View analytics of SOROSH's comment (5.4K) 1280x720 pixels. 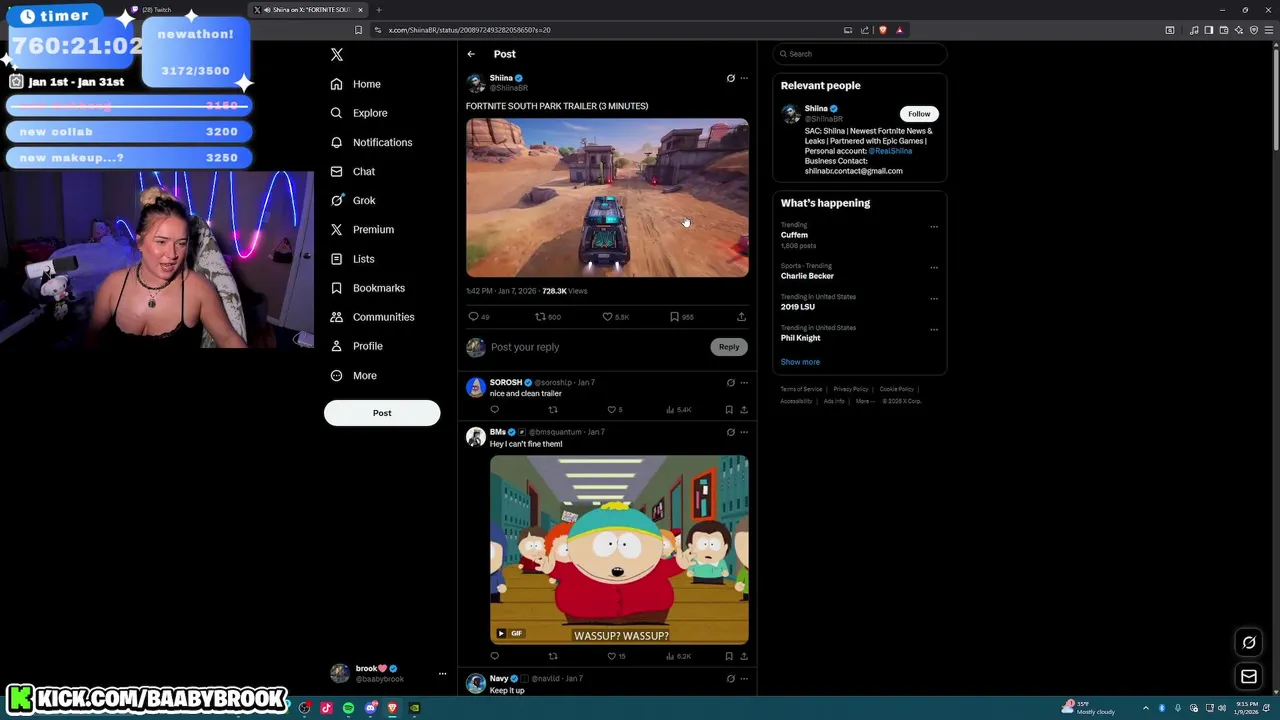(679, 409)
